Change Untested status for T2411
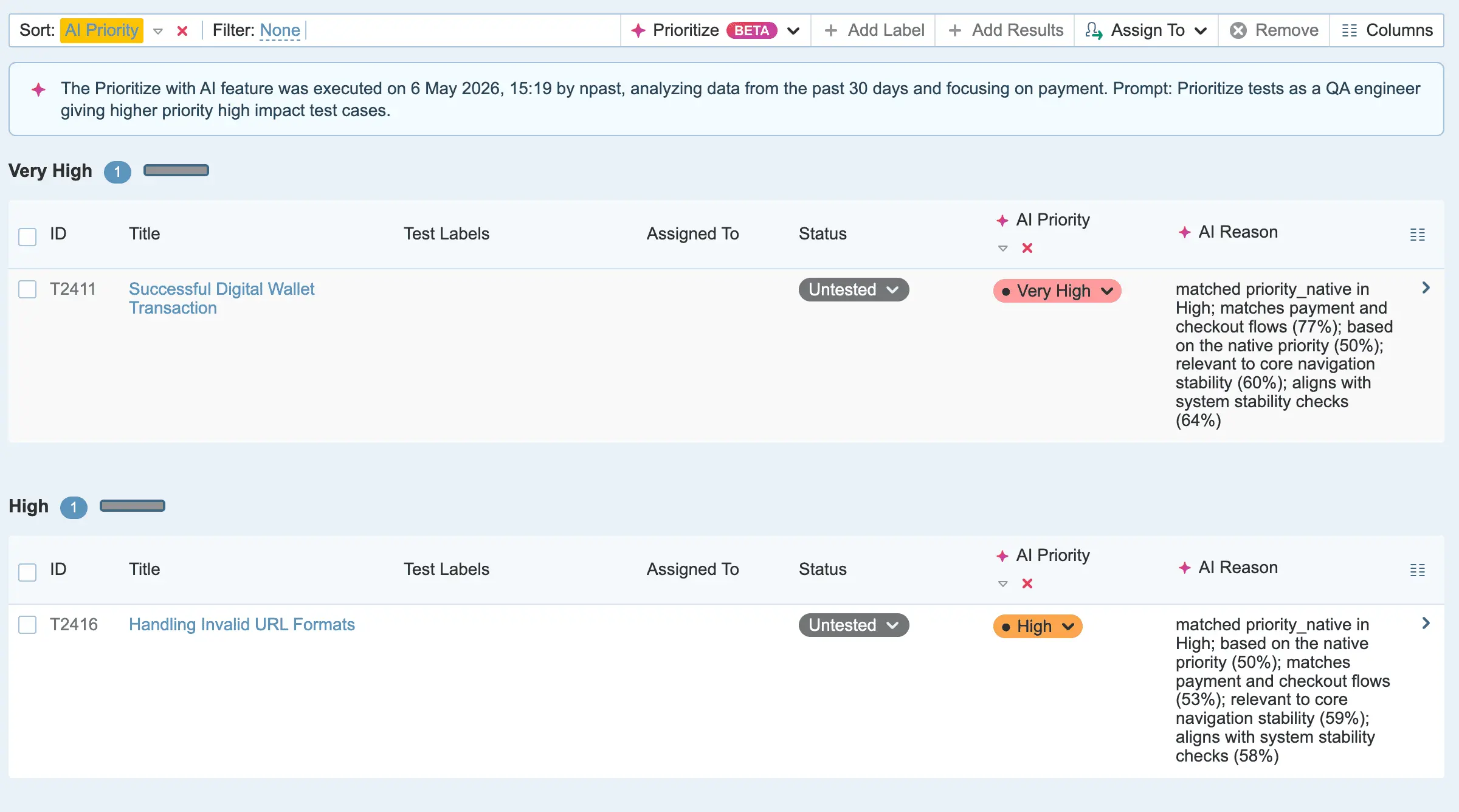This screenshot has height=812, width=1459. coord(854,290)
